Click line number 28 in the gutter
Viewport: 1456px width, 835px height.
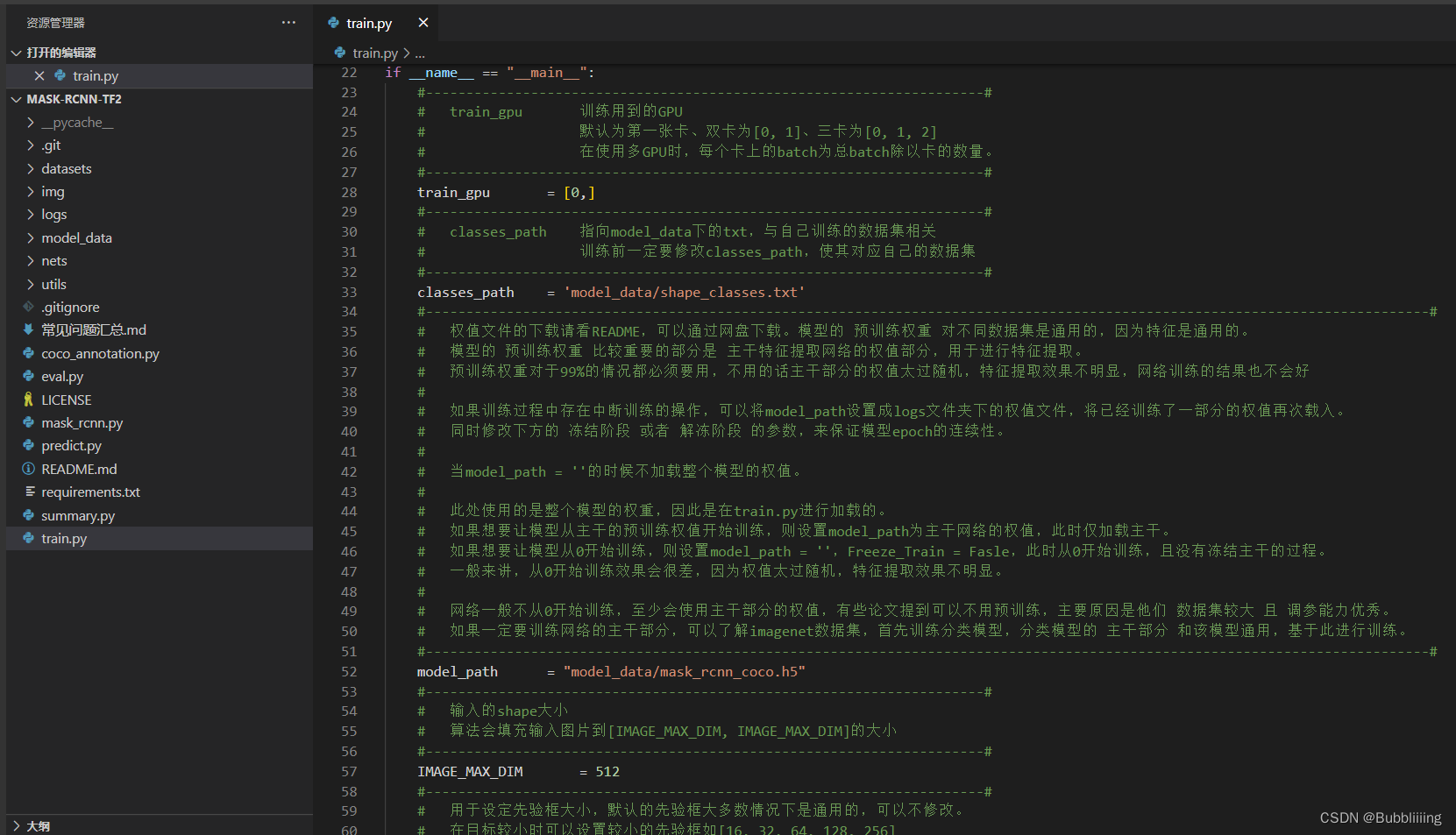point(349,193)
